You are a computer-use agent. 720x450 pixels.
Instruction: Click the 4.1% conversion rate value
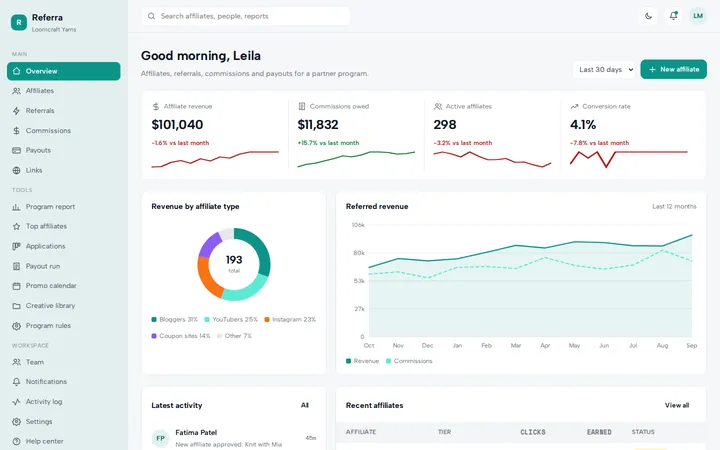tap(583, 125)
